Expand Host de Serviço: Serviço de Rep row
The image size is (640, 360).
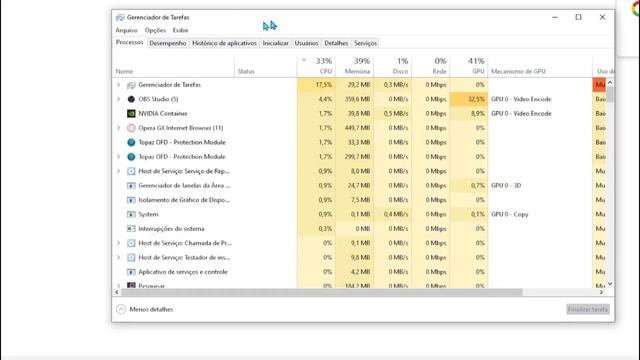(118, 171)
